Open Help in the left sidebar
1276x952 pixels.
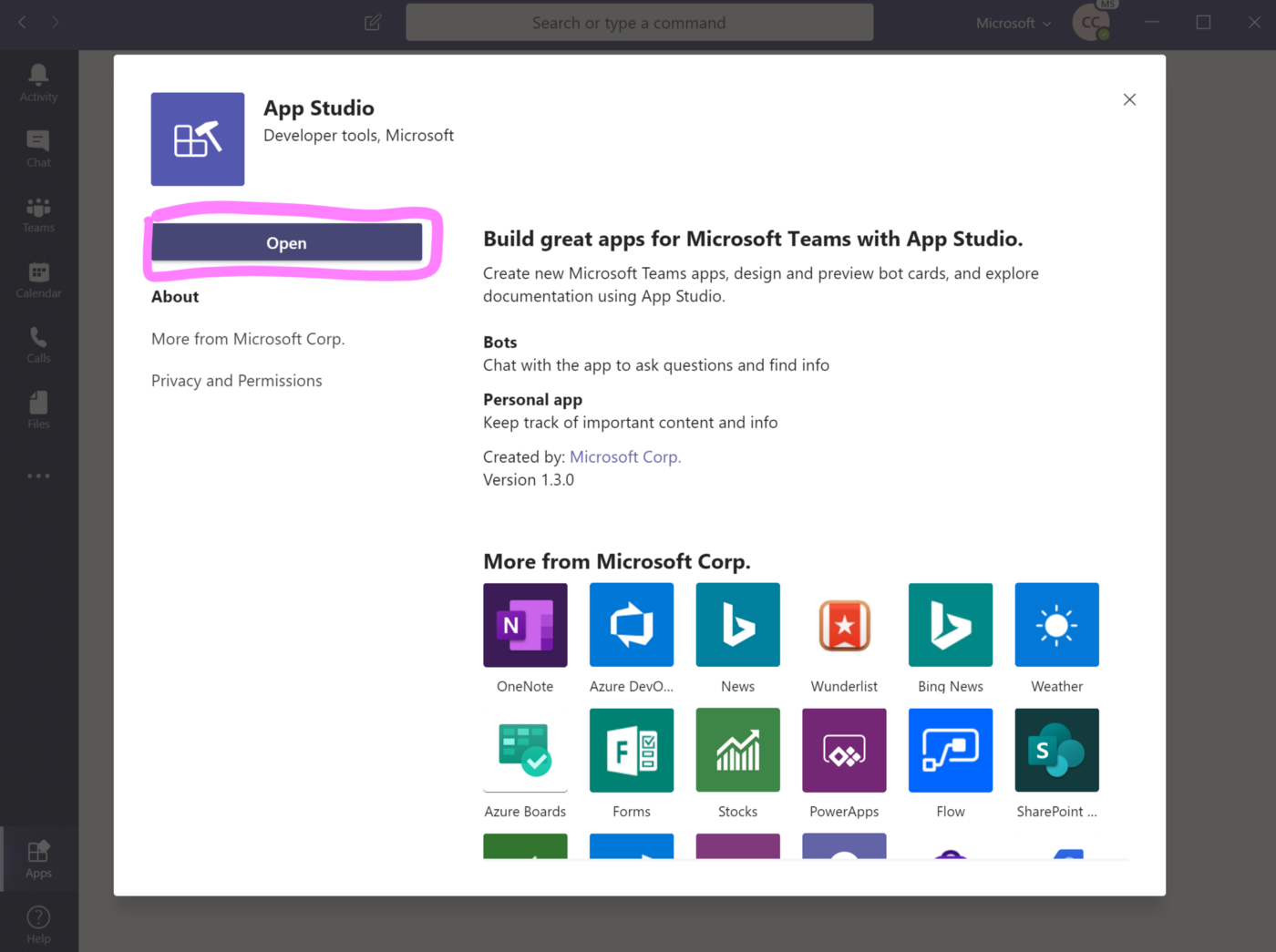pos(38,925)
